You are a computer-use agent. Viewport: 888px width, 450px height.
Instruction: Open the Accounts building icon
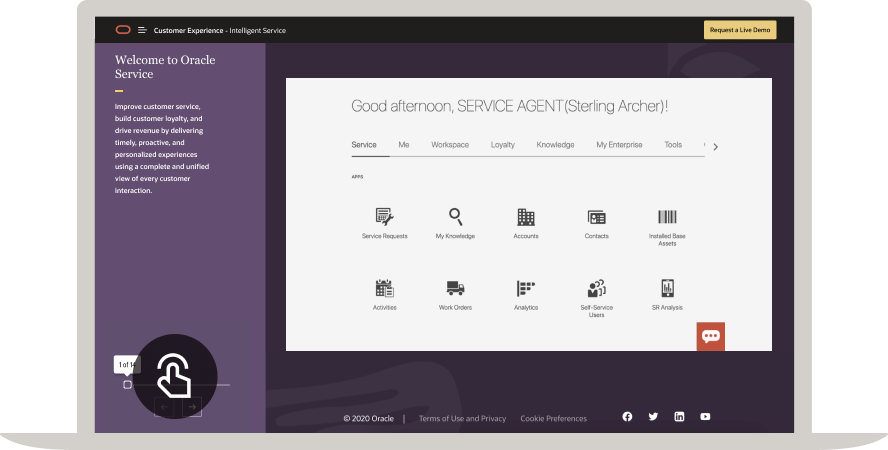526,217
